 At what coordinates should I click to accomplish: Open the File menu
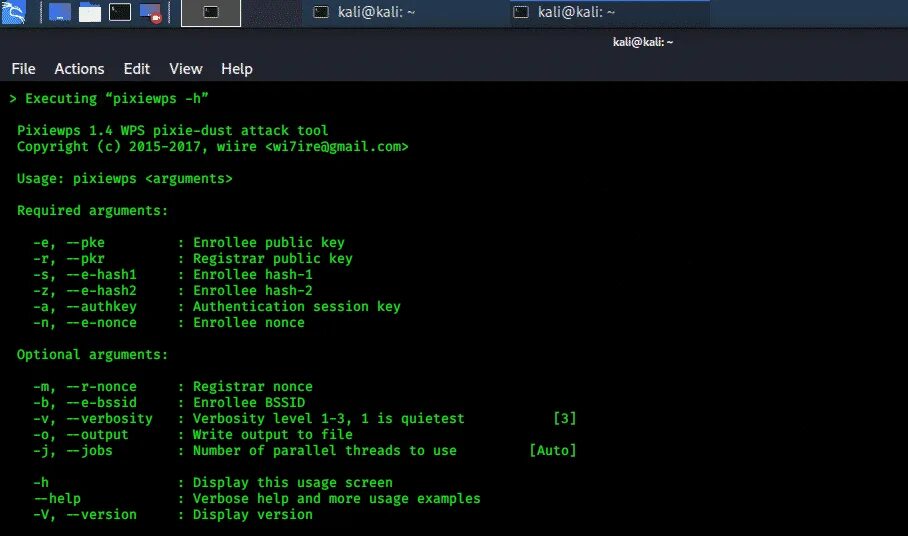pos(23,69)
